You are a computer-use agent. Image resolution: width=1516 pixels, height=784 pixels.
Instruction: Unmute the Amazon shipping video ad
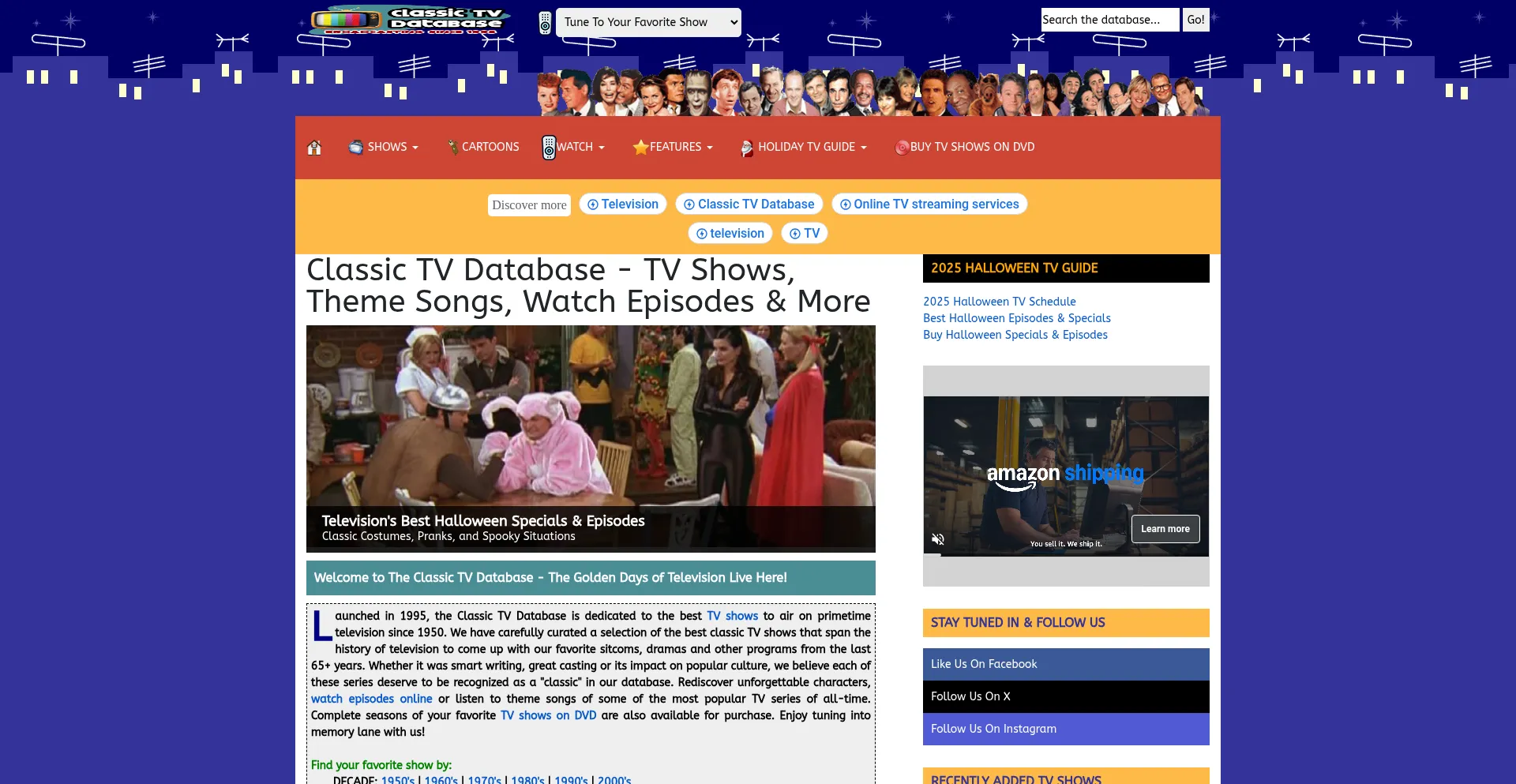[938, 539]
